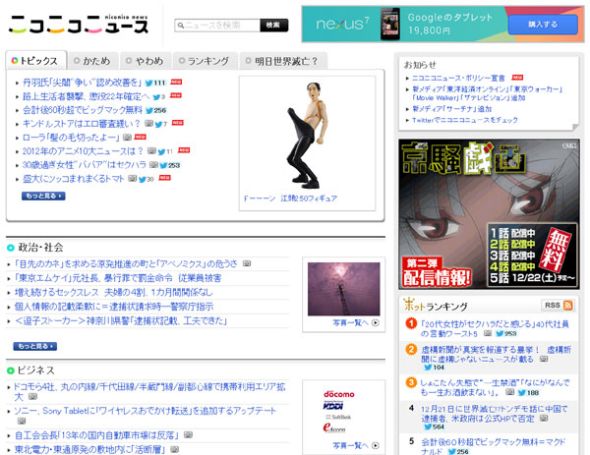Open rank 1 20代女性がセクハラ headline

pyautogui.click(x=494, y=329)
